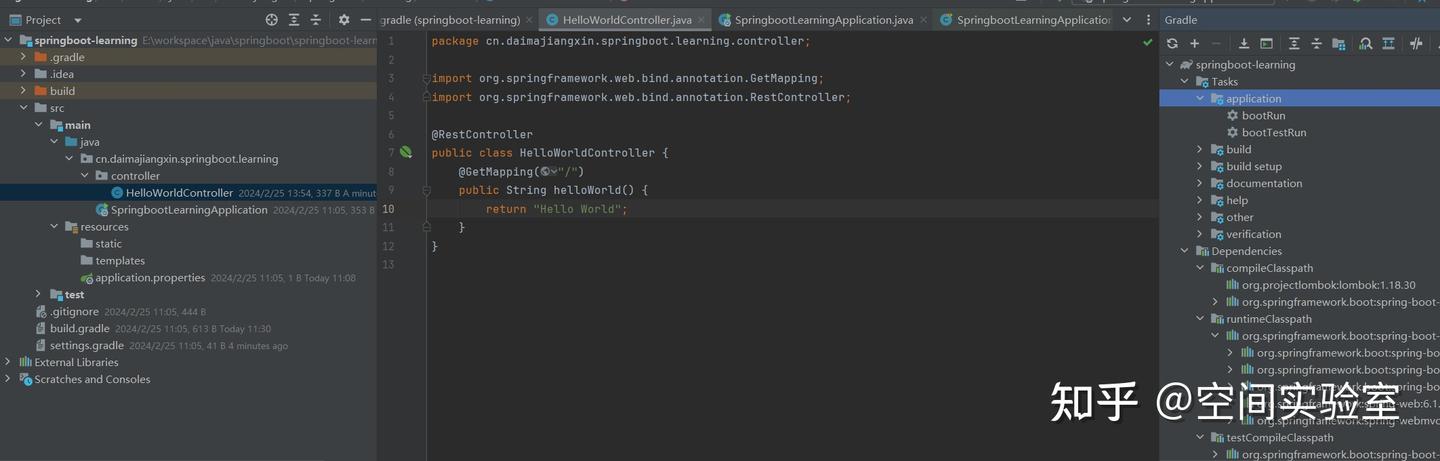Download sources icon in Gradle toolbar
Viewport: 1440px width, 461px height.
[1244, 44]
